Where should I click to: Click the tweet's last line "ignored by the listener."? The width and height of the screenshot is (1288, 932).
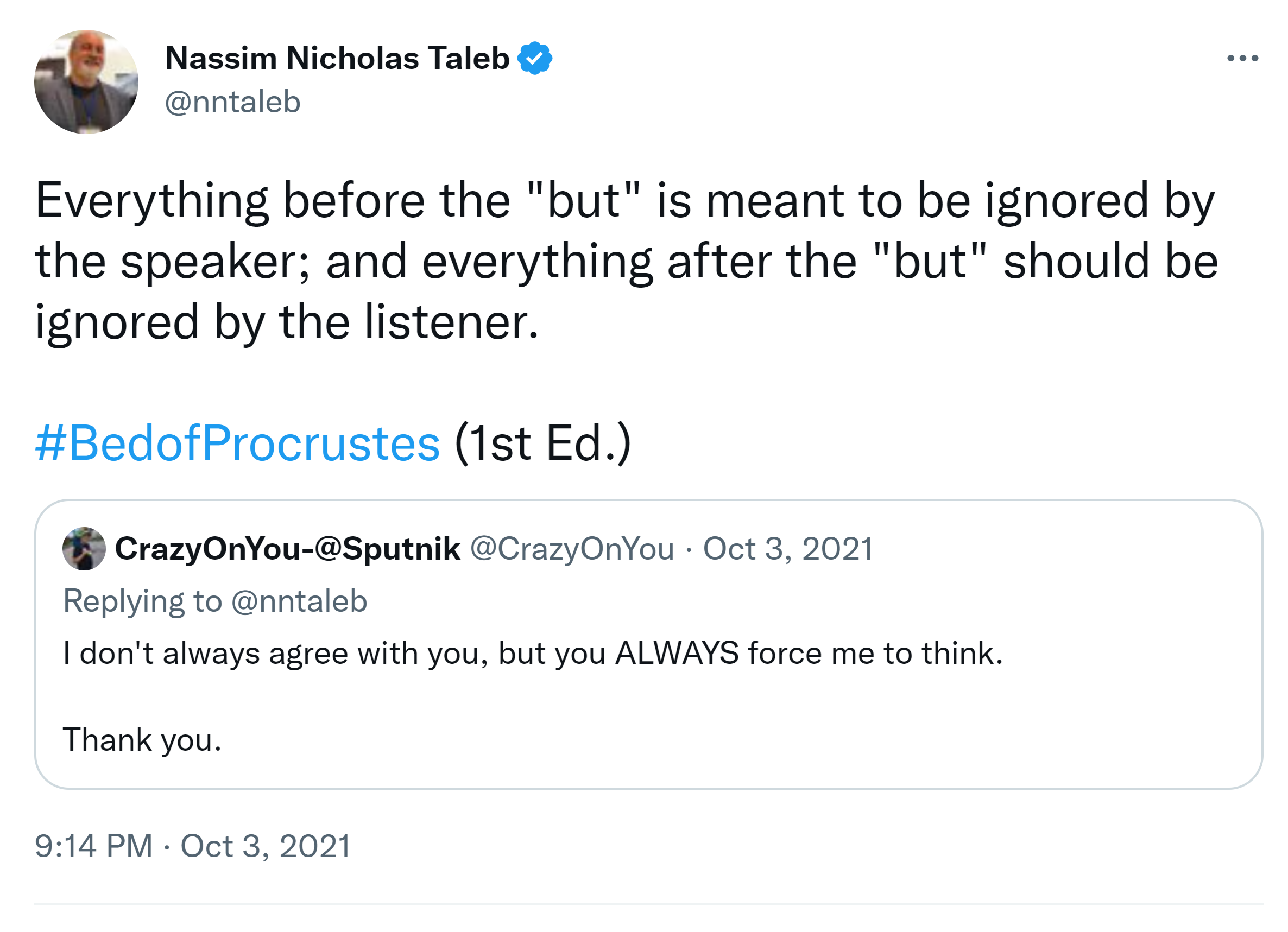coord(287,322)
